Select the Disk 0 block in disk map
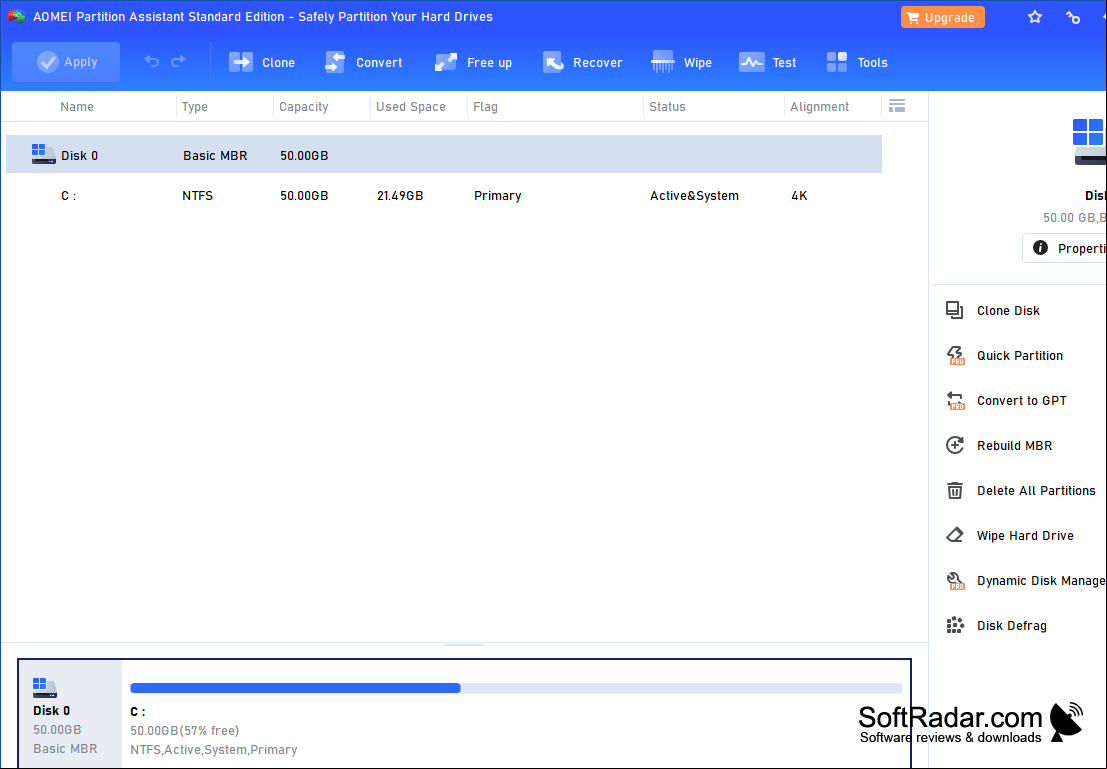The width and height of the screenshot is (1107, 769). (x=70, y=713)
